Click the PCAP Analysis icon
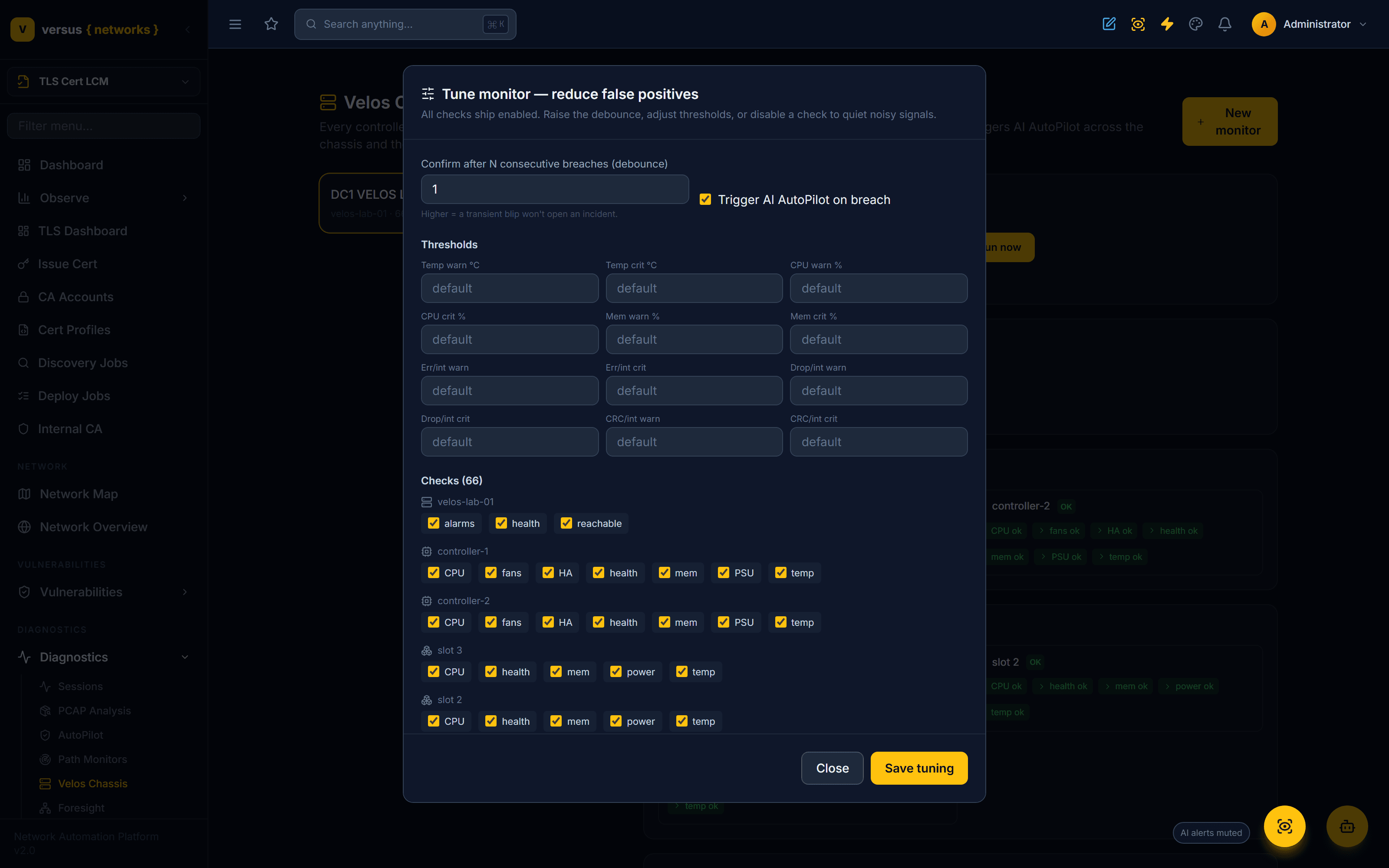 pos(45,711)
